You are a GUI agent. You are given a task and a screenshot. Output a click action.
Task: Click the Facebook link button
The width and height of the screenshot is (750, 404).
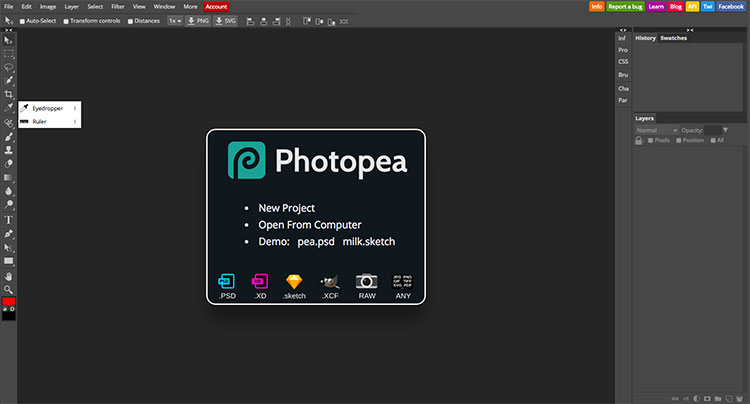[731, 7]
